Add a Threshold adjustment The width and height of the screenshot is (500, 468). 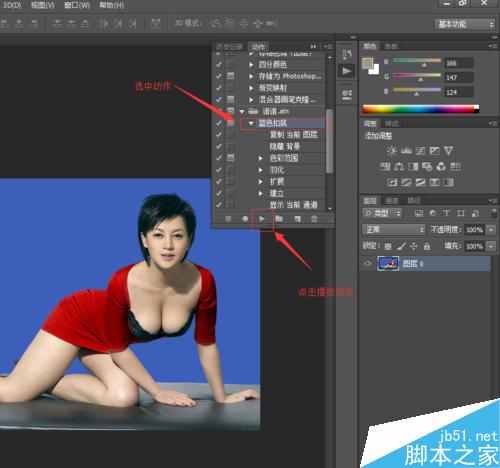pos(420,182)
